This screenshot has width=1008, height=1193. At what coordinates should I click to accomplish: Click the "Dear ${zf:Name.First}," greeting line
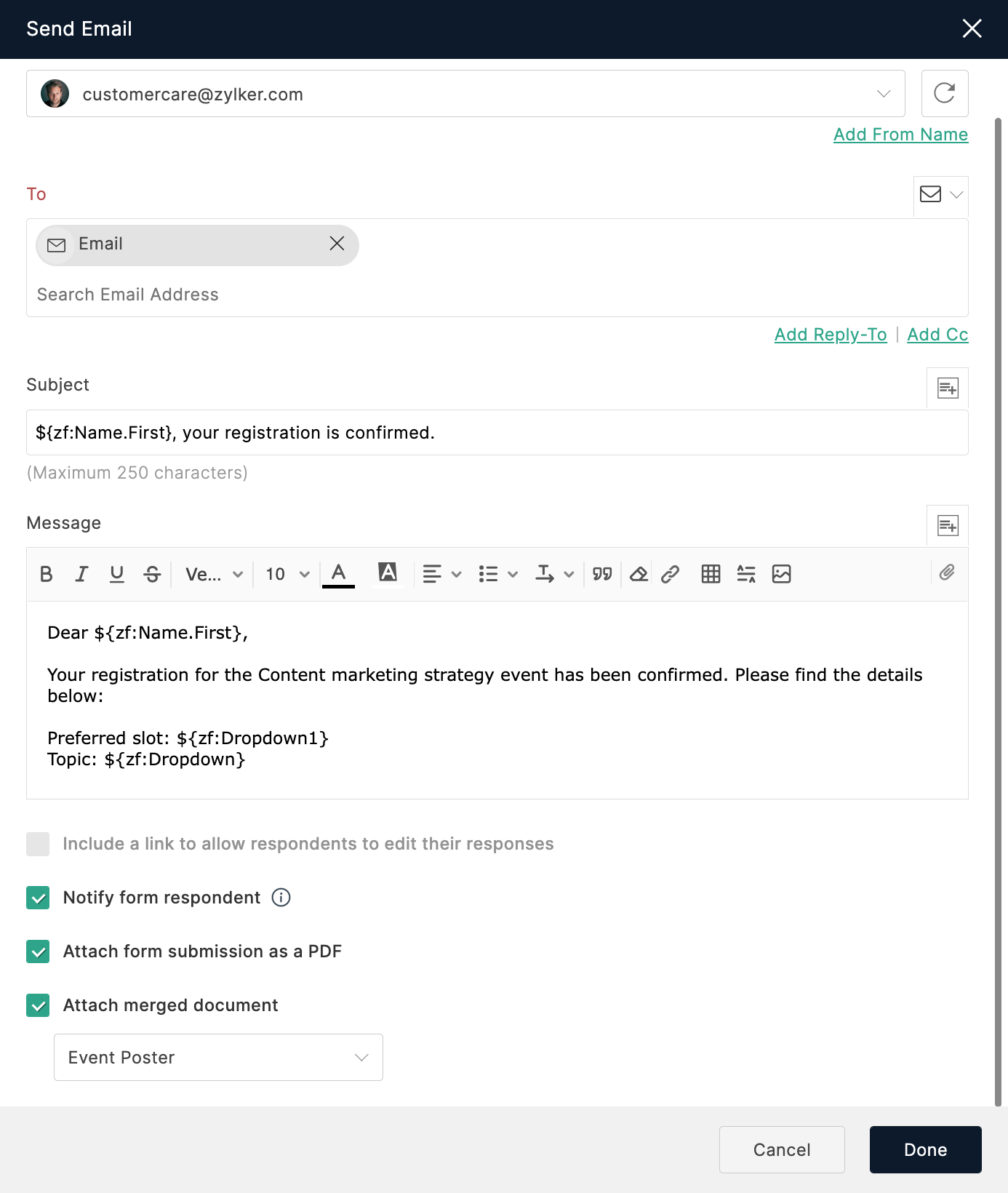(148, 633)
